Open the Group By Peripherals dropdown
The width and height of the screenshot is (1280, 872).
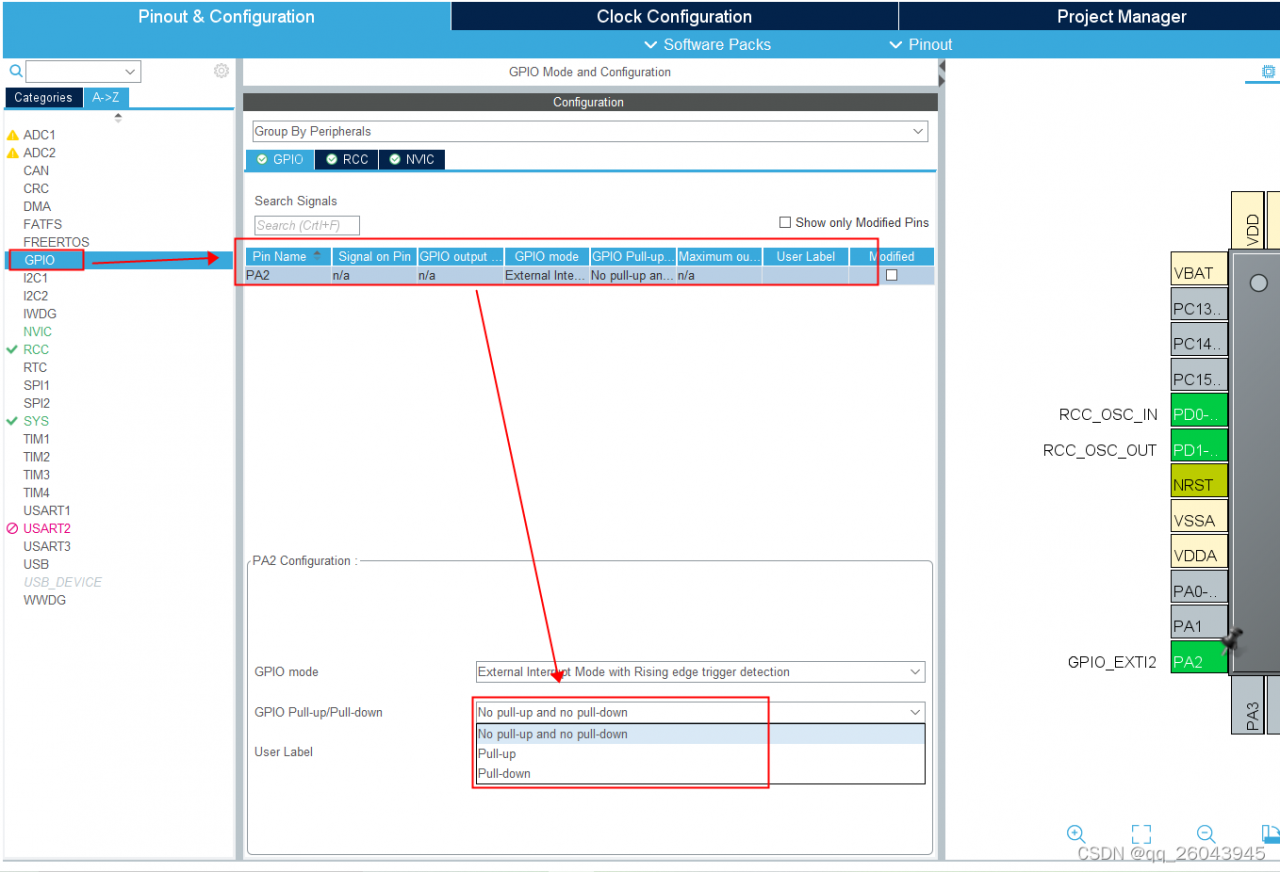point(590,131)
